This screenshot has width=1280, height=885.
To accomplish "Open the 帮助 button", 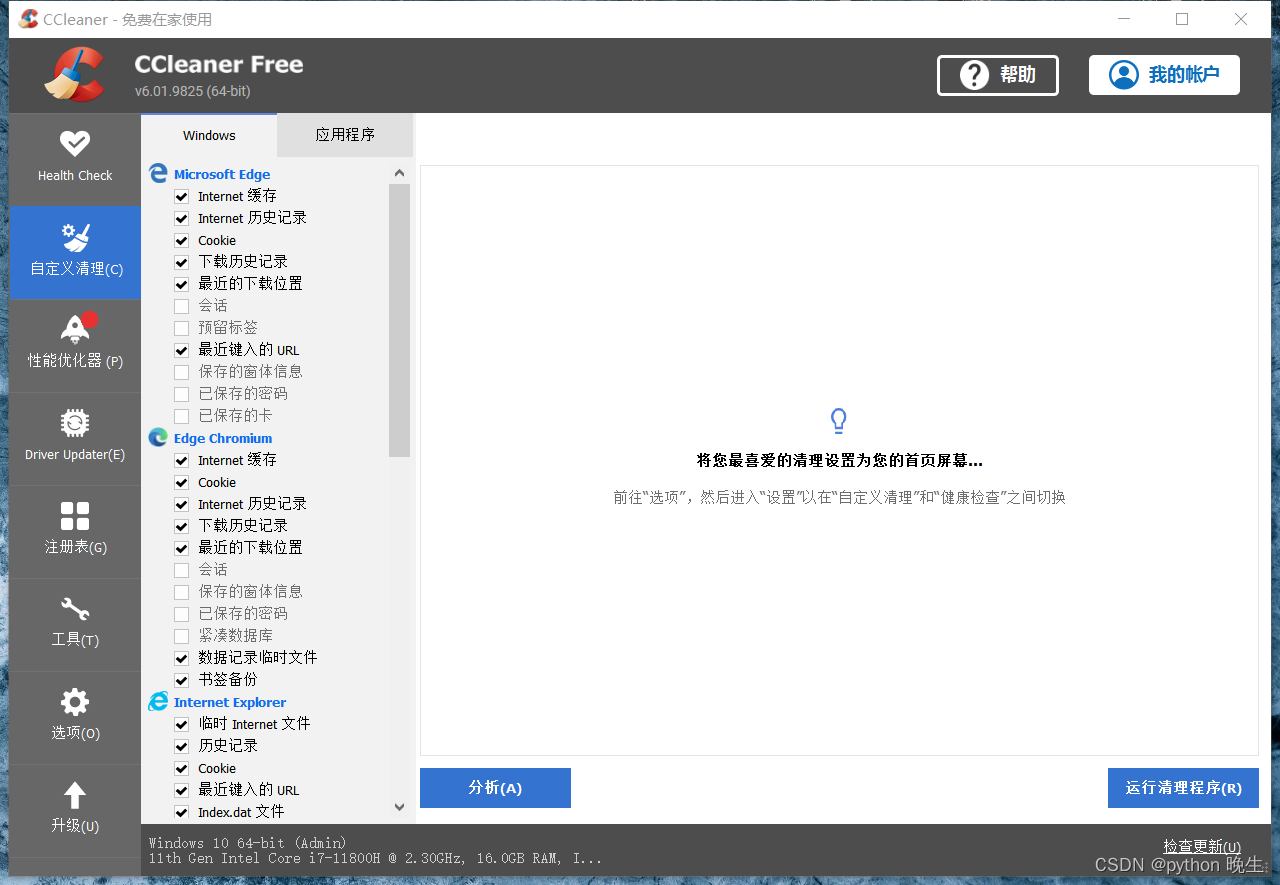I will [x=998, y=75].
